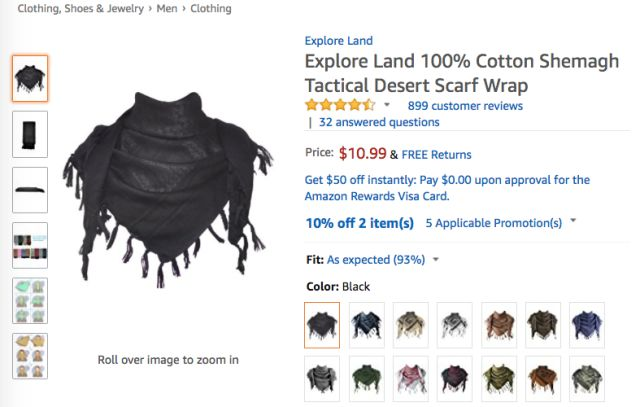Choose the navy blue scarf color swatch
The image size is (640, 407).
tap(587, 325)
